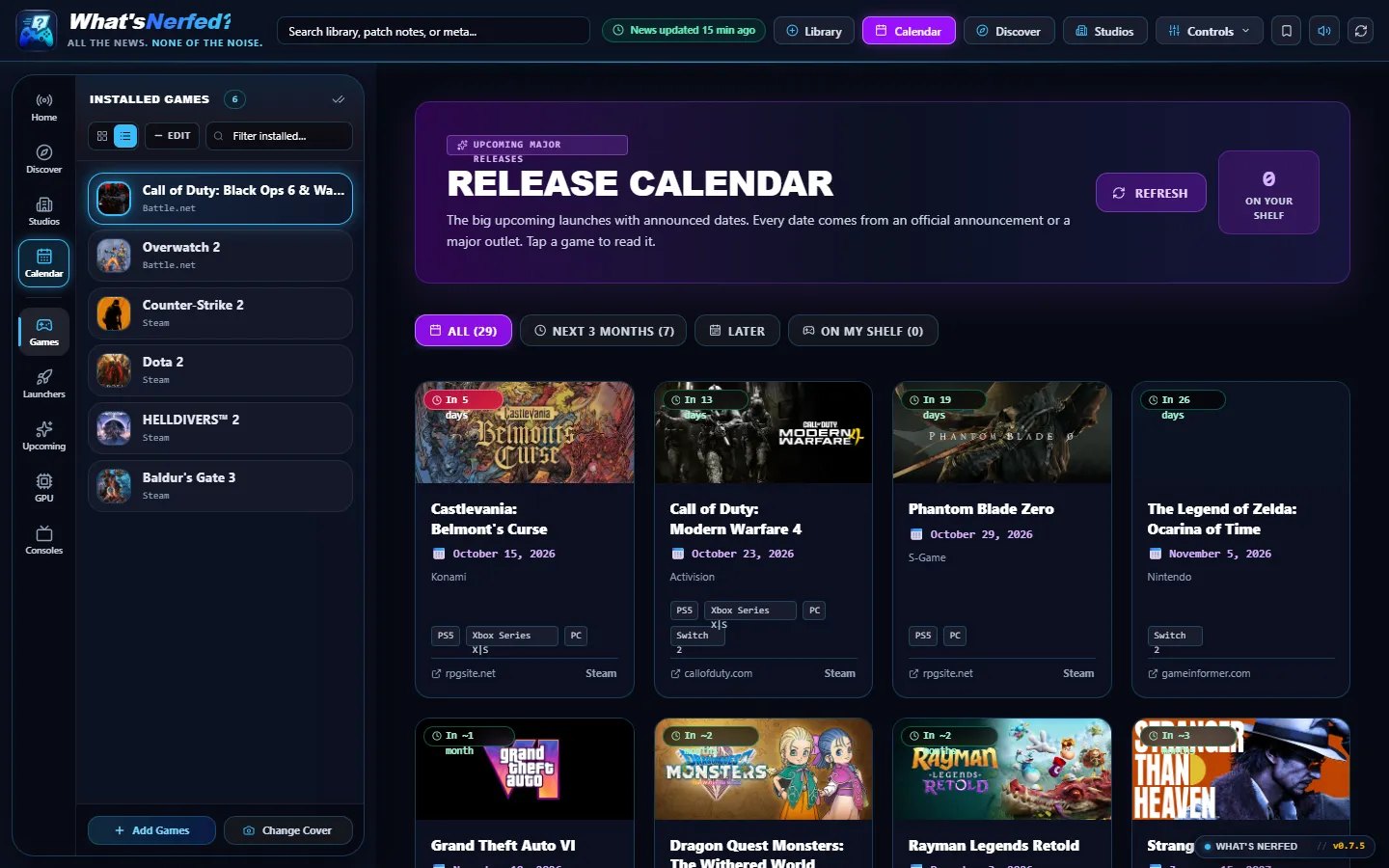Select the NEXT 3 MONTHS (7) filter

(604, 331)
